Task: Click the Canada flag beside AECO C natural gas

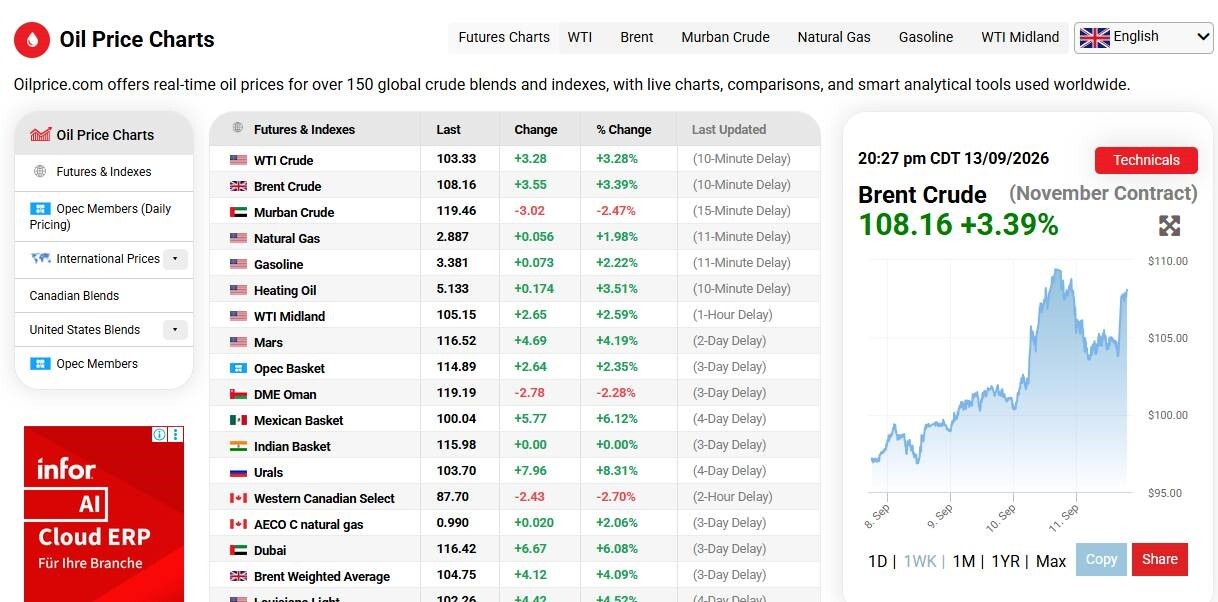Action: pos(238,524)
